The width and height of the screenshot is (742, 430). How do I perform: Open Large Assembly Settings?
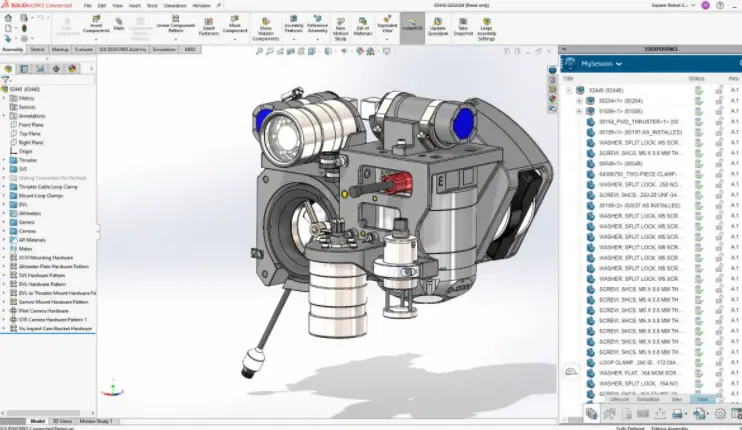pyautogui.click(x=486, y=29)
